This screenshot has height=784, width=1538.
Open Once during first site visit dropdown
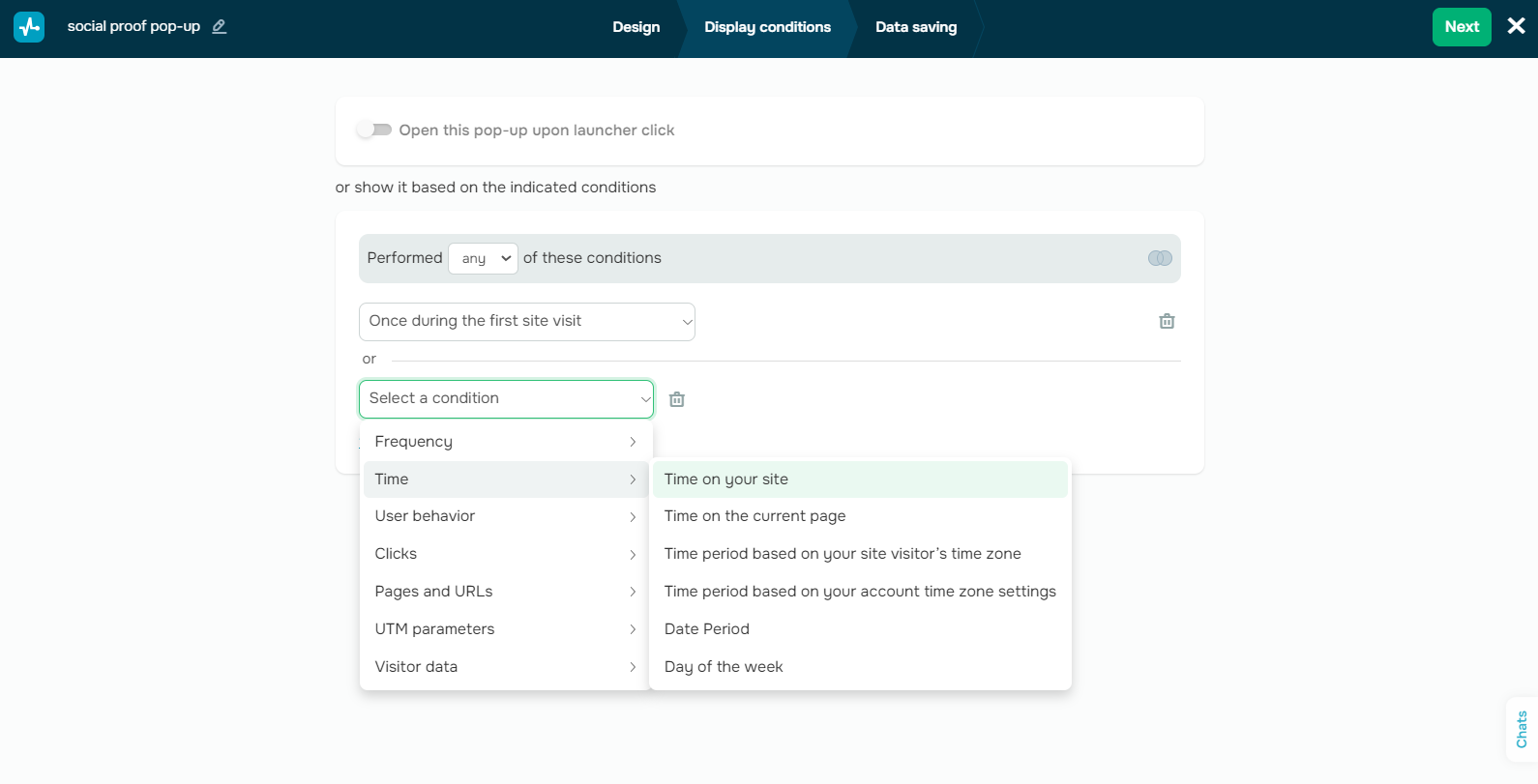526,321
